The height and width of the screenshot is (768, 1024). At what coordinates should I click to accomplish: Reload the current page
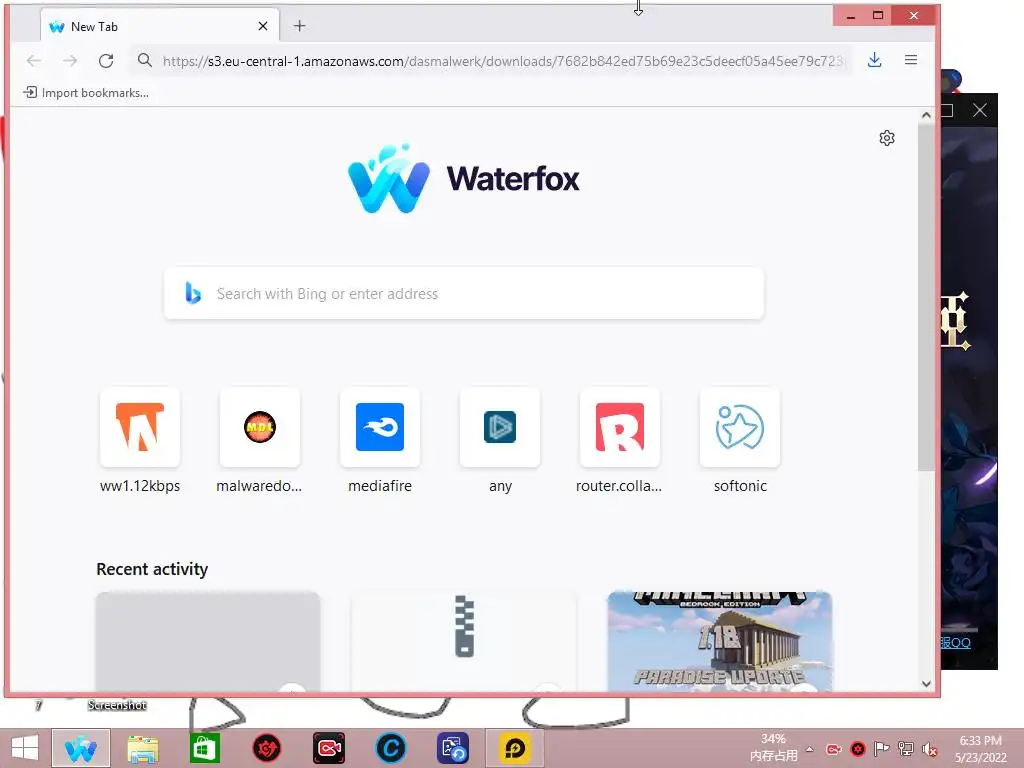pyautogui.click(x=106, y=61)
